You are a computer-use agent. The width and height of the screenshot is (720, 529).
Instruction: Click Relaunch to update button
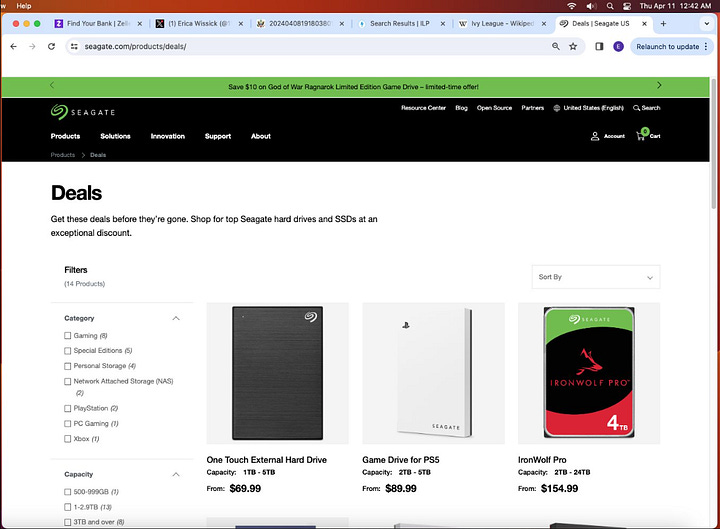[x=668, y=46]
